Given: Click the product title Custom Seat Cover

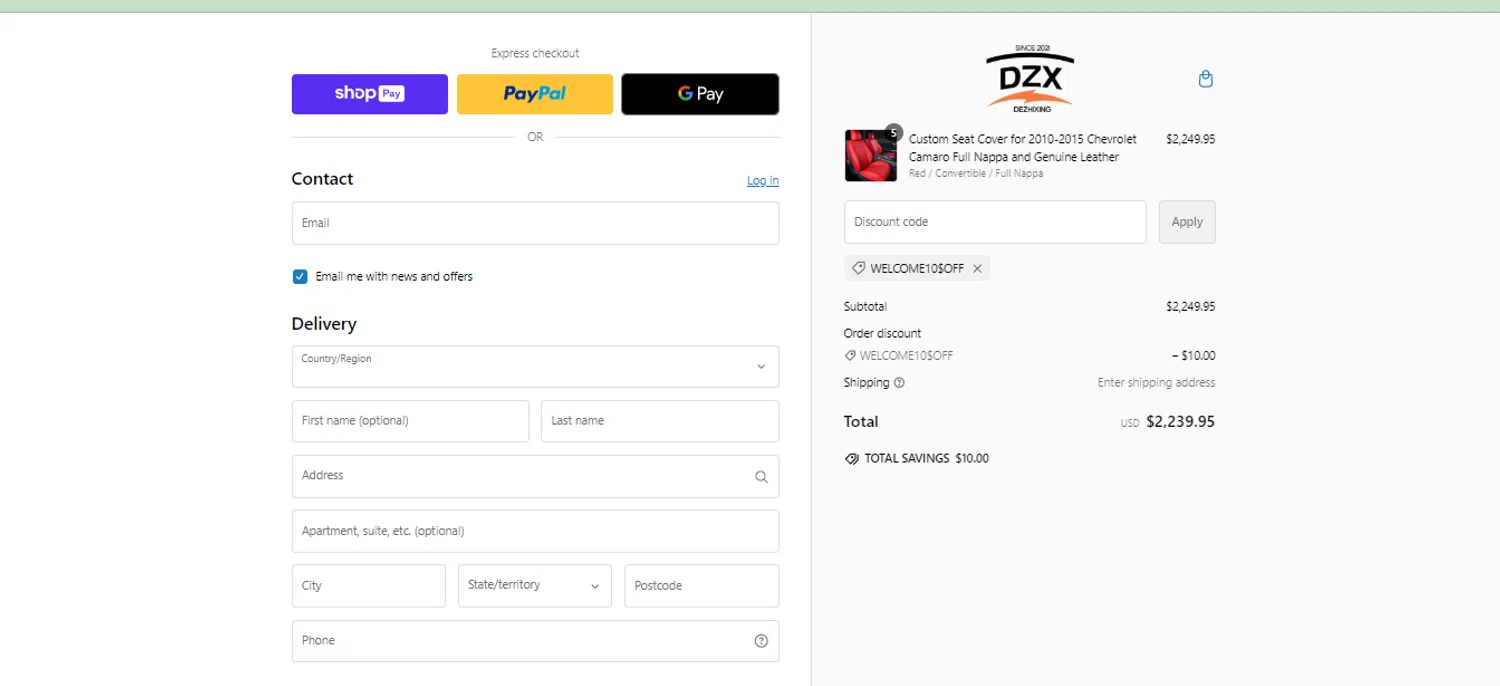Looking at the screenshot, I should coord(1022,148).
